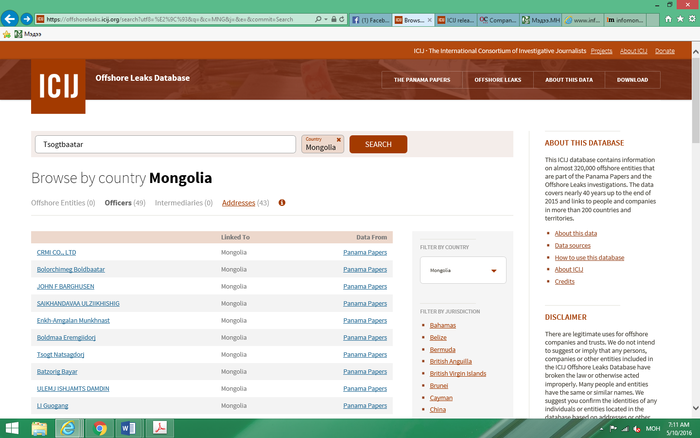Screen dimensions: 700x438
Task: Click the page scrollbar up arrow
Action: (696, 52)
